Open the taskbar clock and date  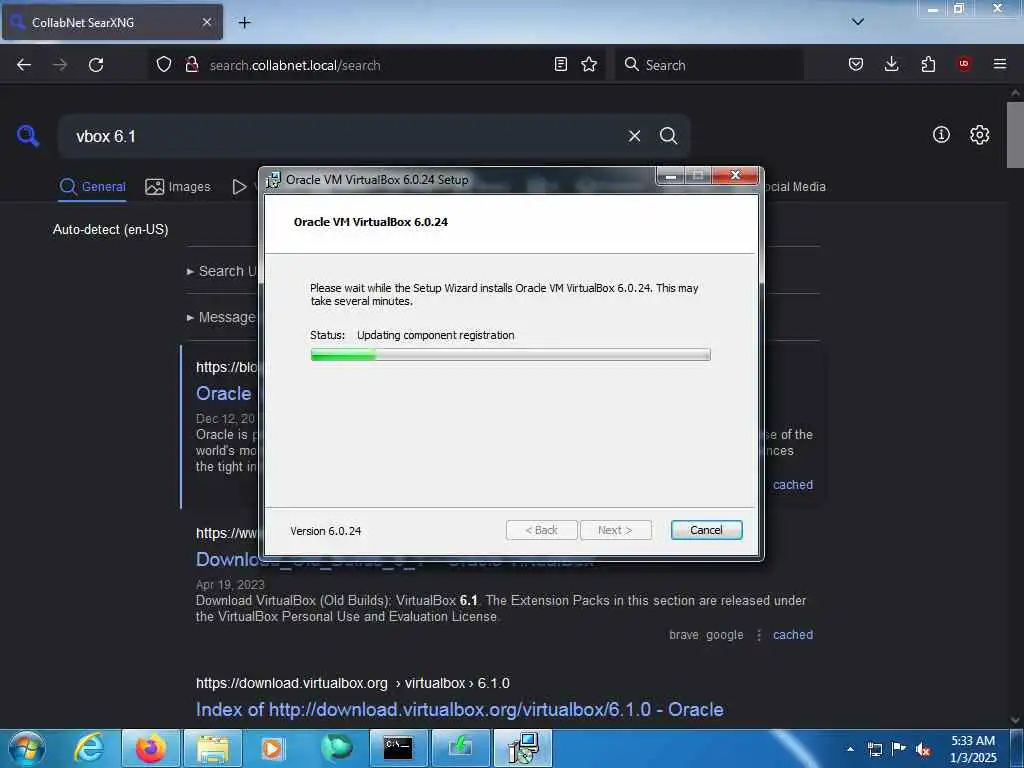(x=973, y=749)
